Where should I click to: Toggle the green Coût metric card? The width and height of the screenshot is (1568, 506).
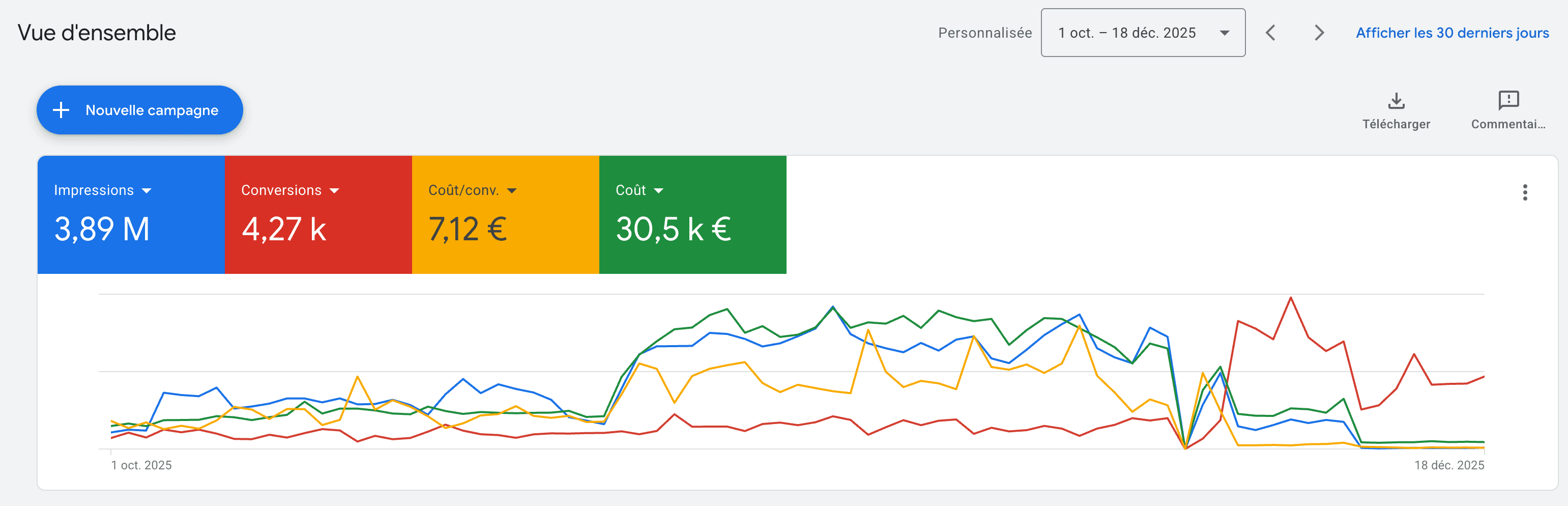coord(693,214)
